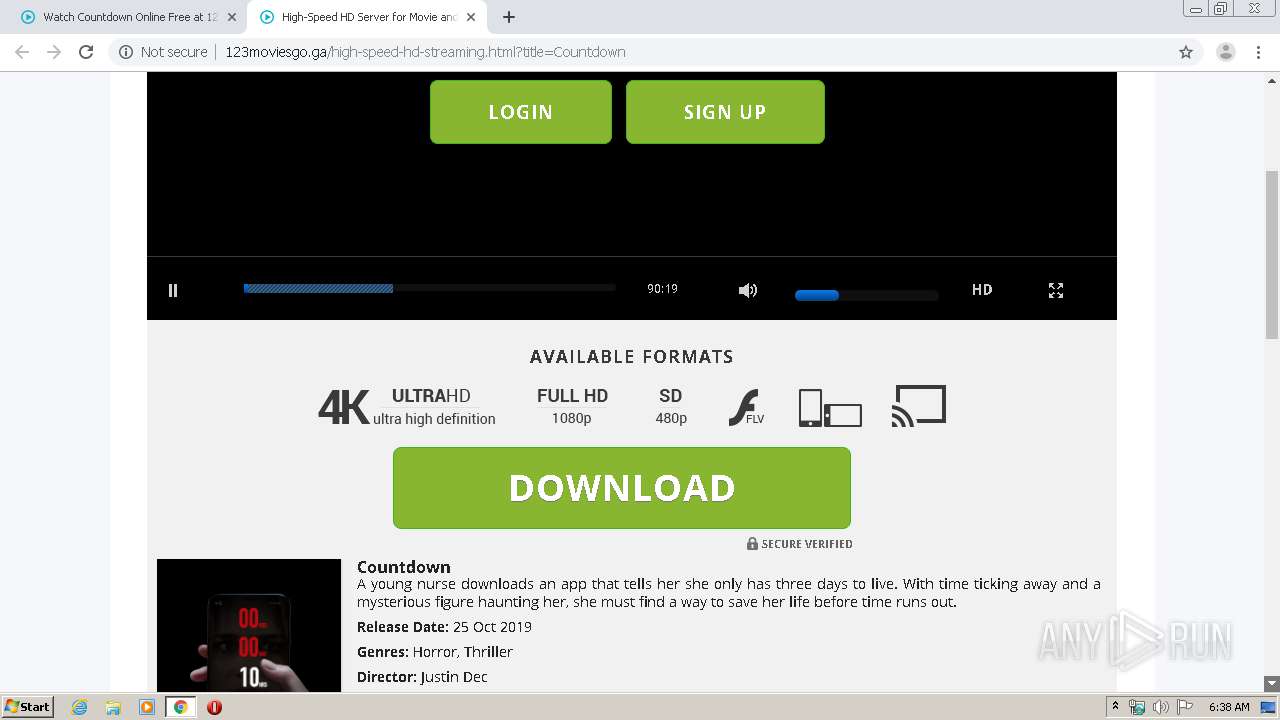Adjust the player volume slider
The image size is (1280, 720).
[x=866, y=295]
